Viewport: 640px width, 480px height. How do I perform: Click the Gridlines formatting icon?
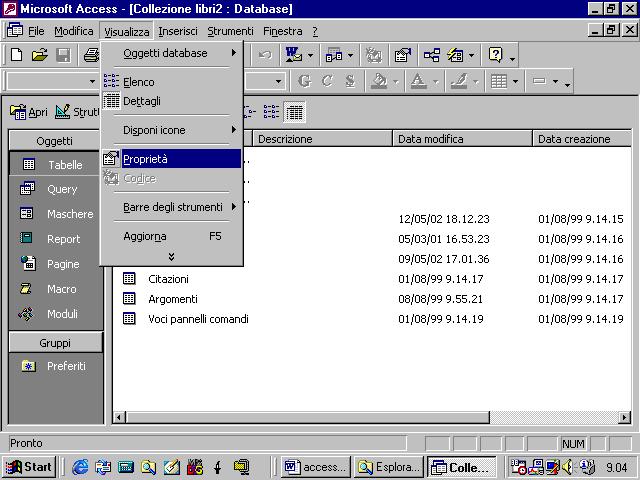click(x=498, y=81)
